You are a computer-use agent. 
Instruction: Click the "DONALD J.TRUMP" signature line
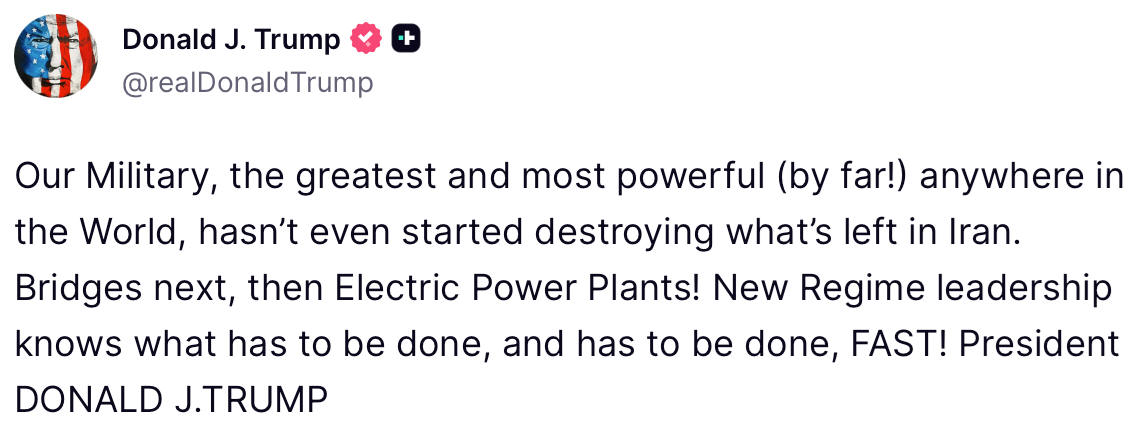(171, 400)
